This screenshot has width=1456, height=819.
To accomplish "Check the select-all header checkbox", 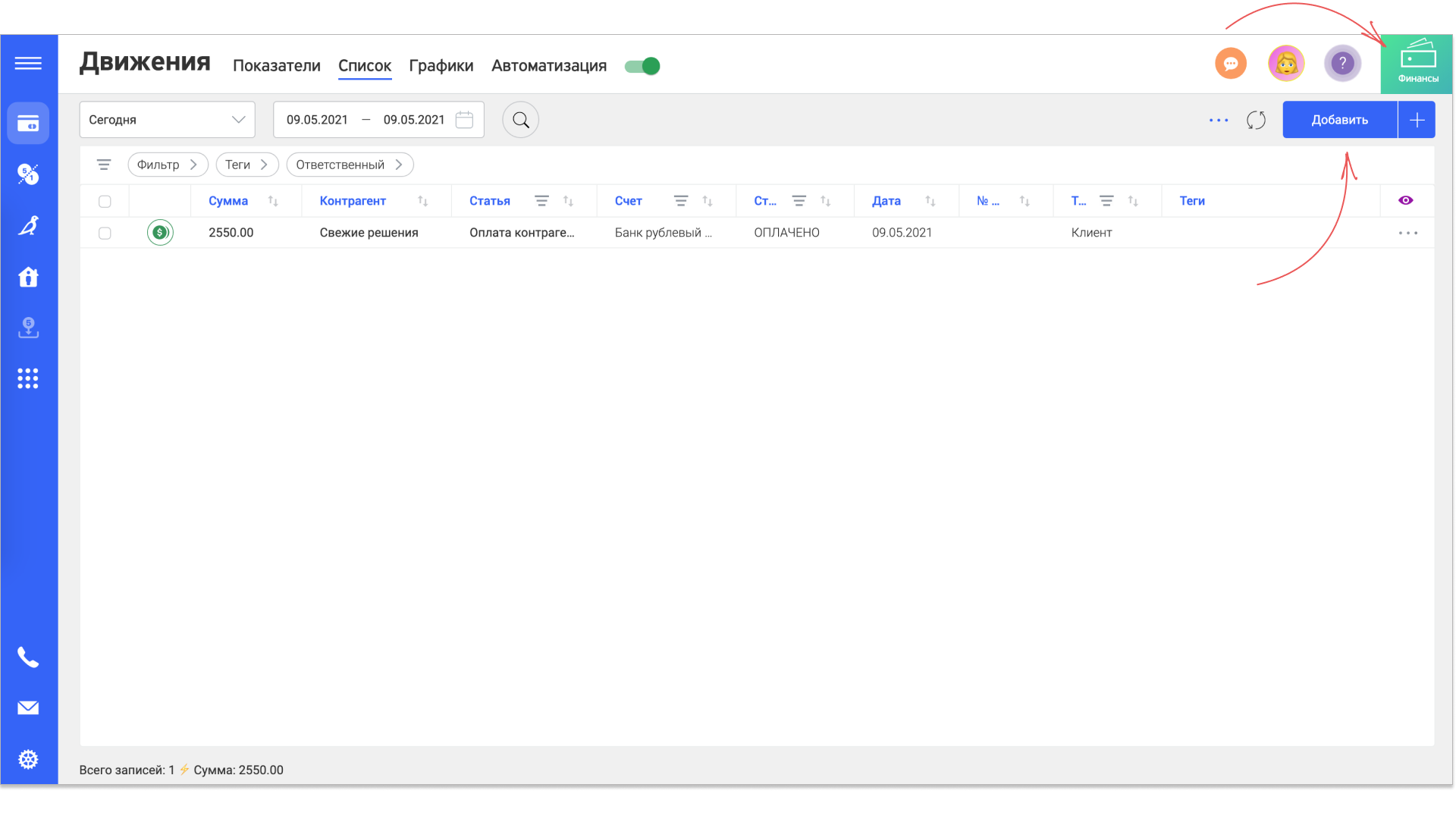I will coord(105,201).
